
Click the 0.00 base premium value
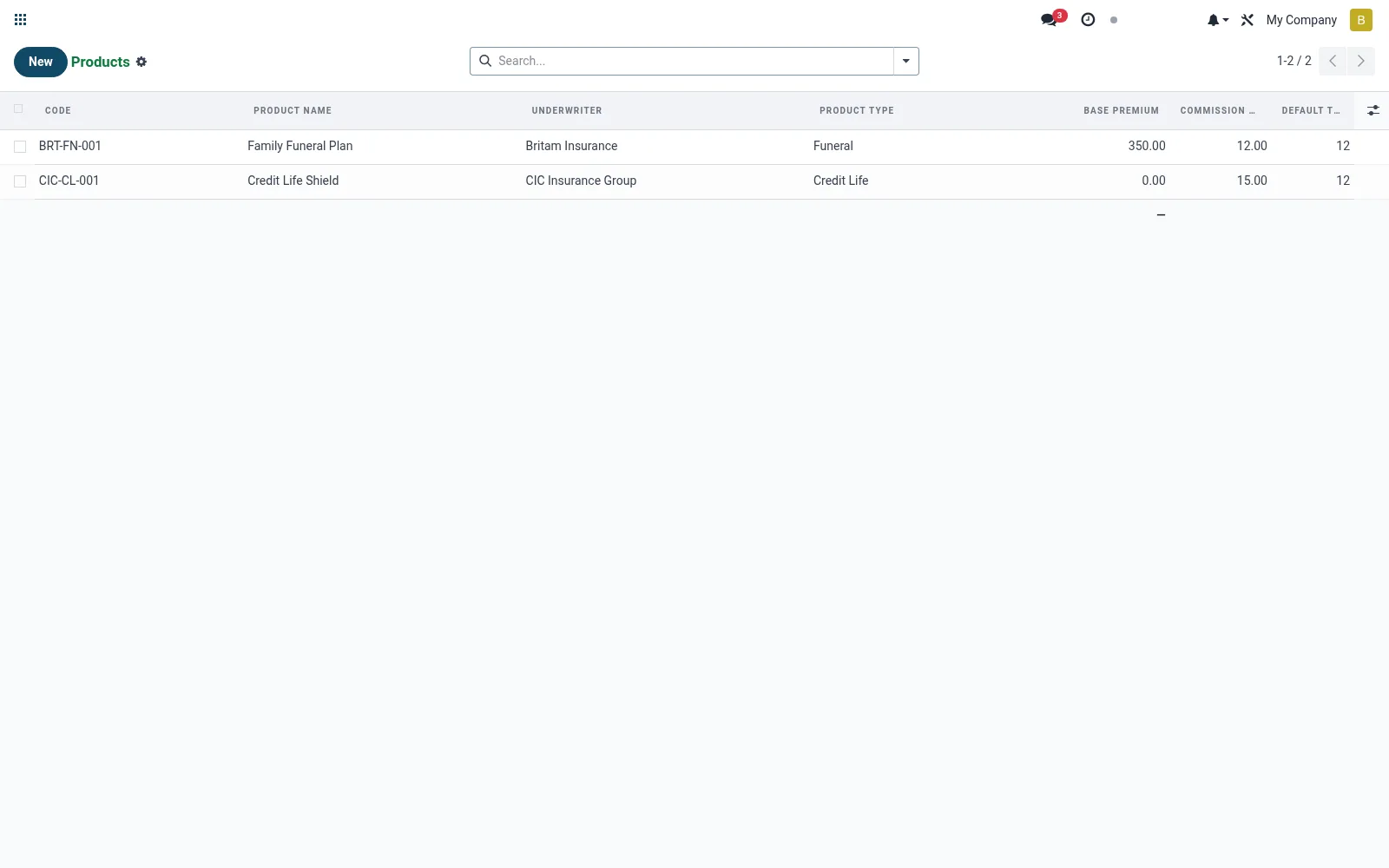[x=1154, y=181]
